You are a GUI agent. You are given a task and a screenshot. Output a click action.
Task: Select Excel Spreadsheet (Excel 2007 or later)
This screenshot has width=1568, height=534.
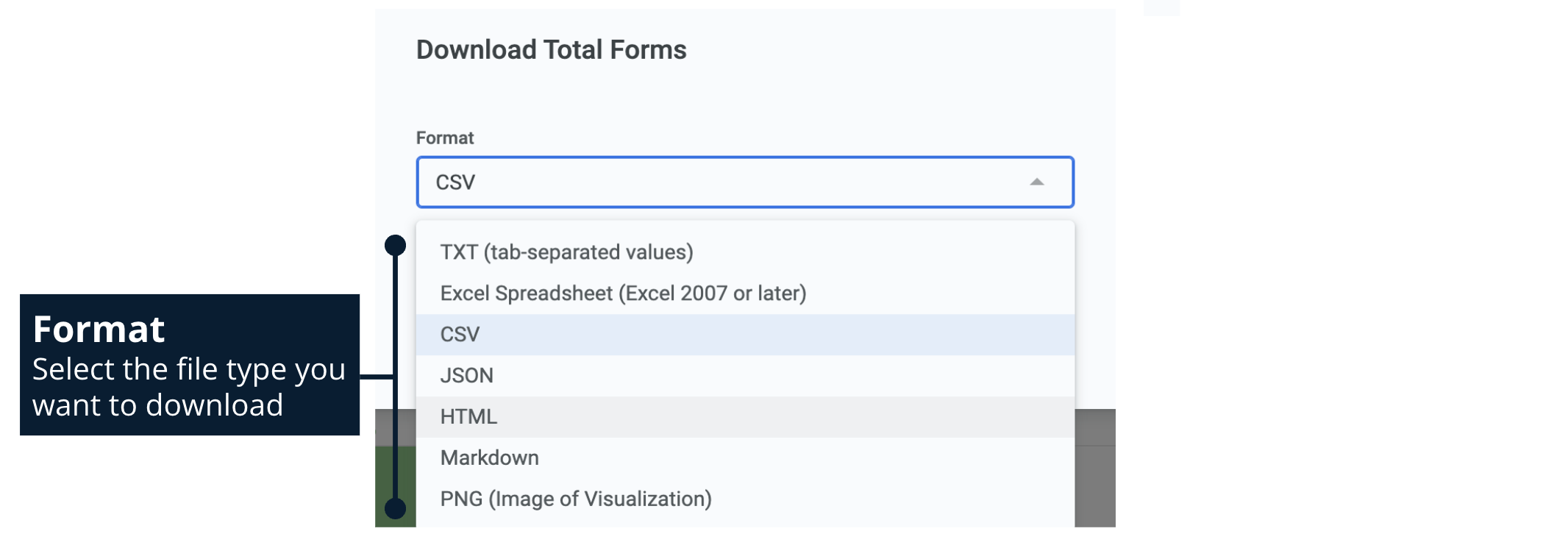(623, 293)
